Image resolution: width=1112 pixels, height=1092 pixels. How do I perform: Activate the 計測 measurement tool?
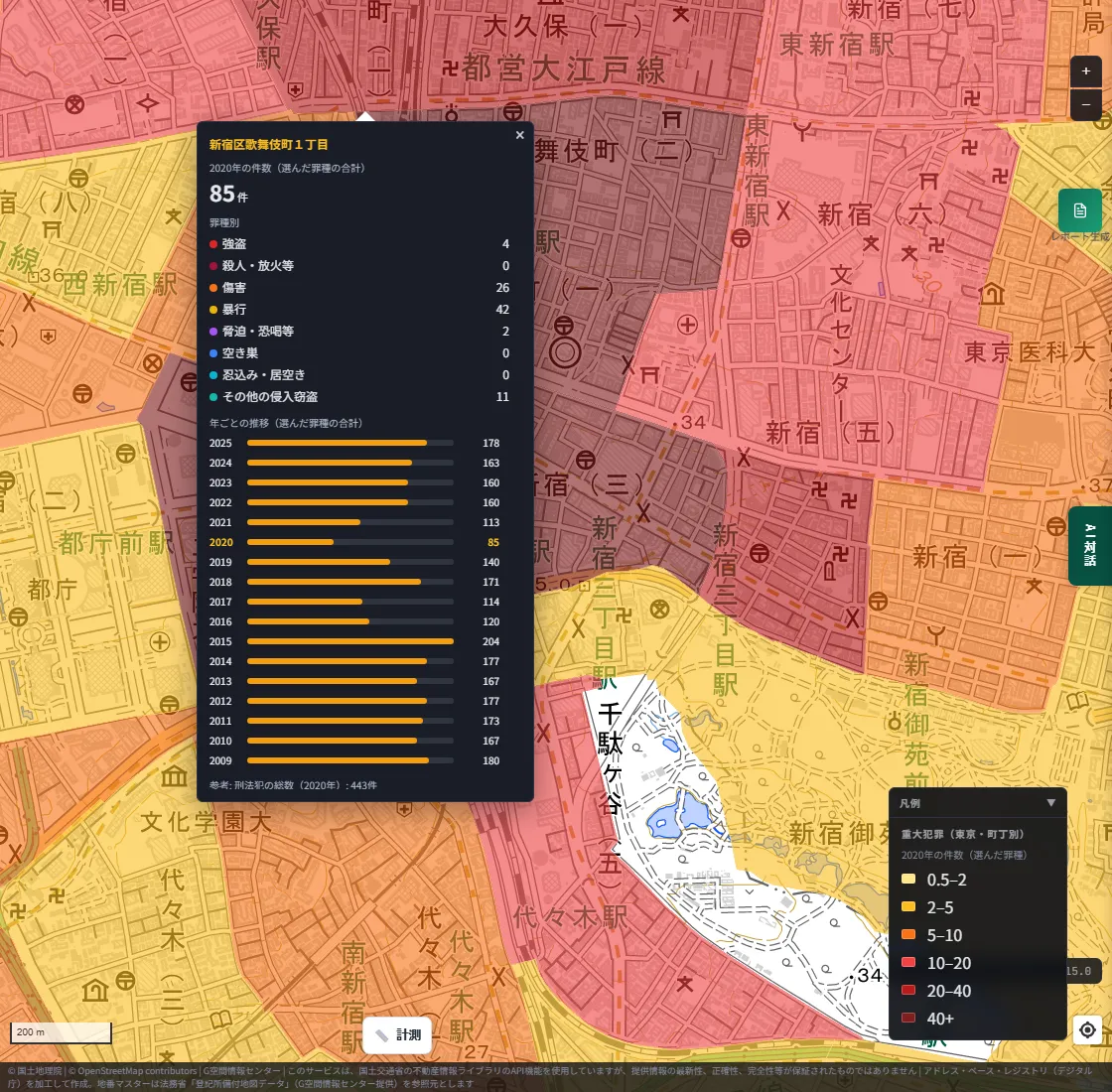(397, 1035)
